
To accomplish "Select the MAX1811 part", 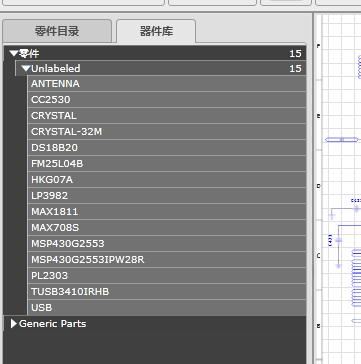I will point(167,211).
